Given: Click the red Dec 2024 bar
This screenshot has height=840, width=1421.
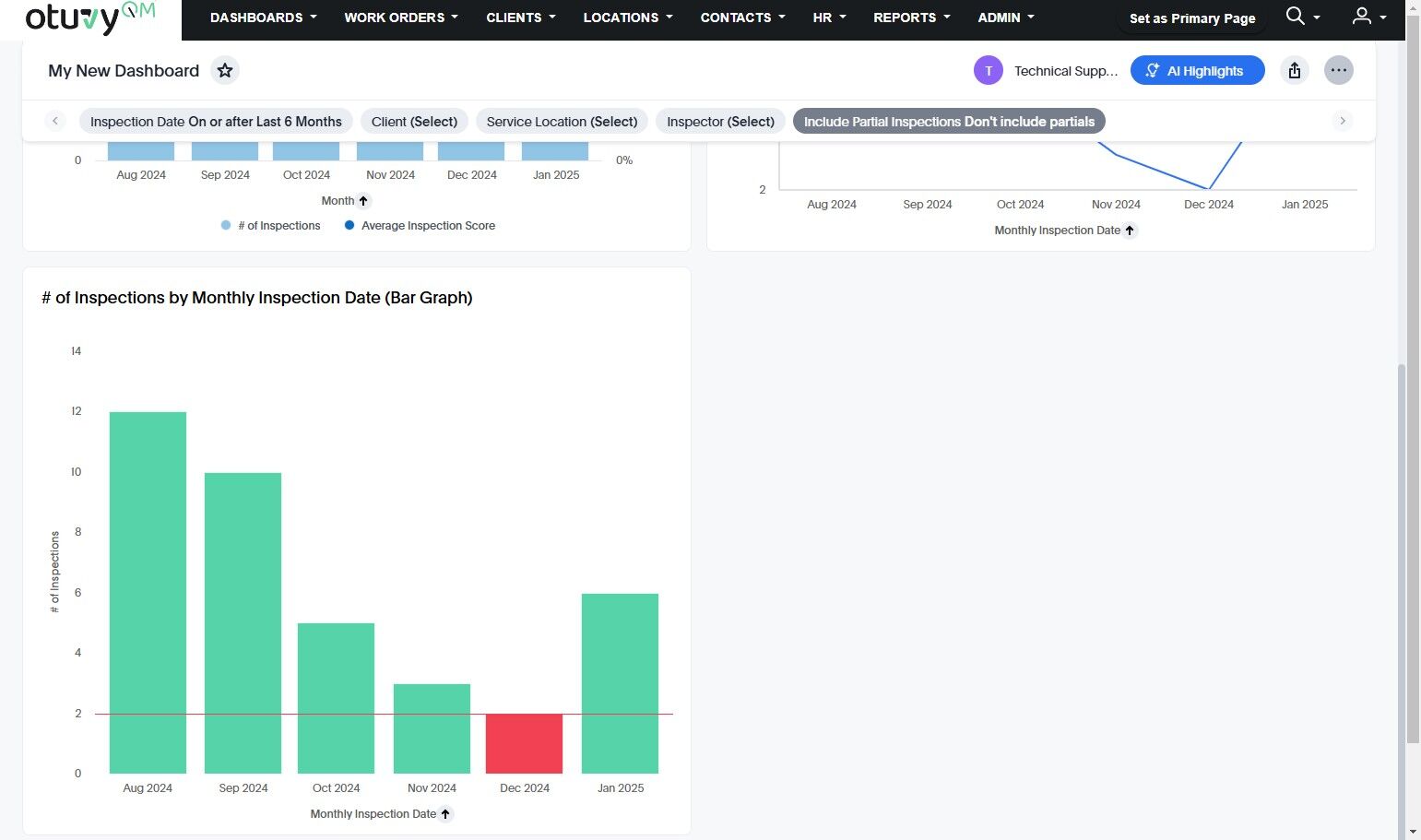Looking at the screenshot, I should pyautogui.click(x=524, y=744).
